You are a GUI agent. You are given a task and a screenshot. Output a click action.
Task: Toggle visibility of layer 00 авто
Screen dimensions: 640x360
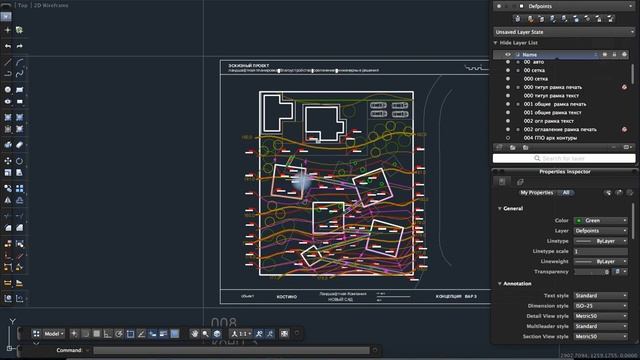click(508, 62)
